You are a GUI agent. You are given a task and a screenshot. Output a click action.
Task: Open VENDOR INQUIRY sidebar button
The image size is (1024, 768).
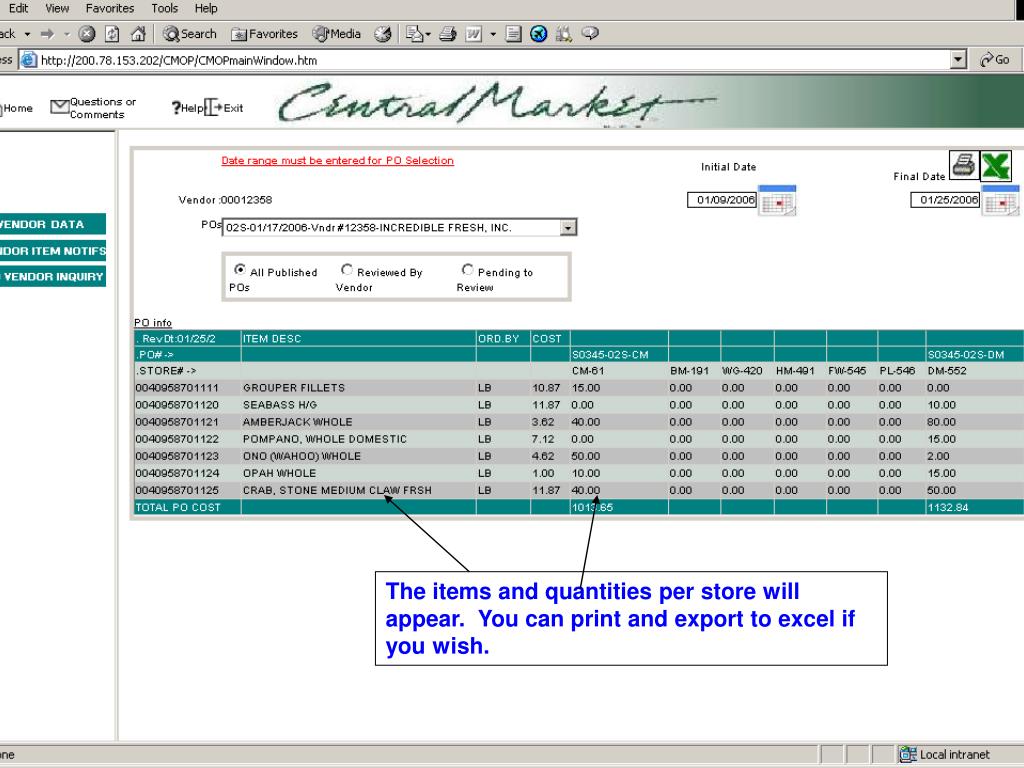52,276
